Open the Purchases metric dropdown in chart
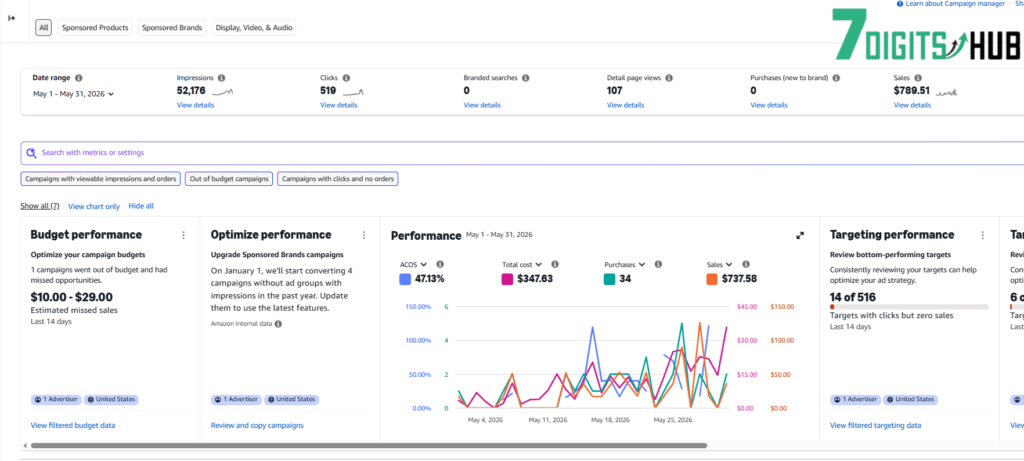The image size is (1024, 461). click(626, 264)
